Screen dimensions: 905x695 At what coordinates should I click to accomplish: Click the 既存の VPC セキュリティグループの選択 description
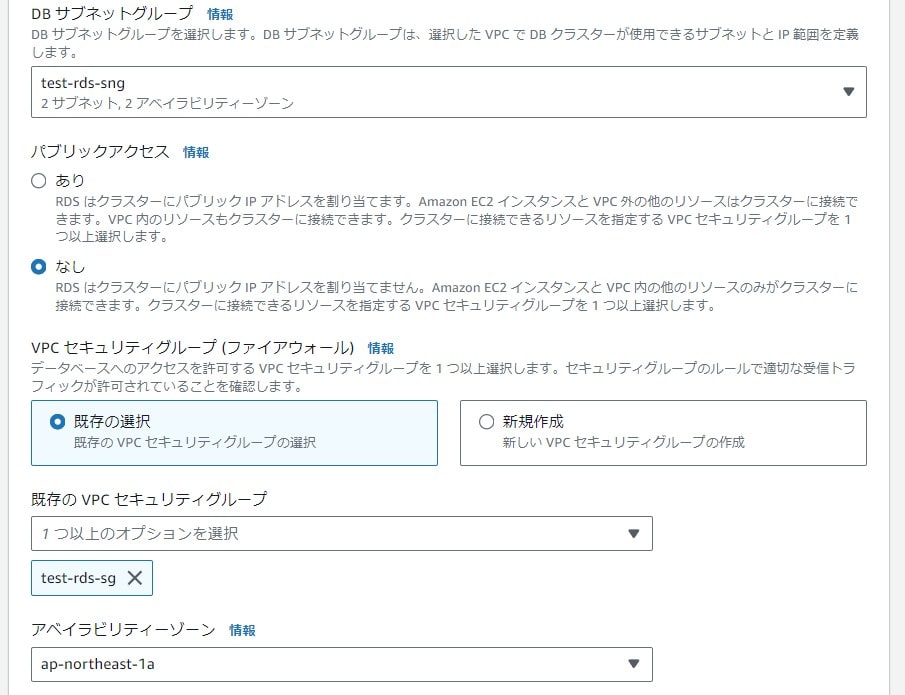tap(195, 443)
